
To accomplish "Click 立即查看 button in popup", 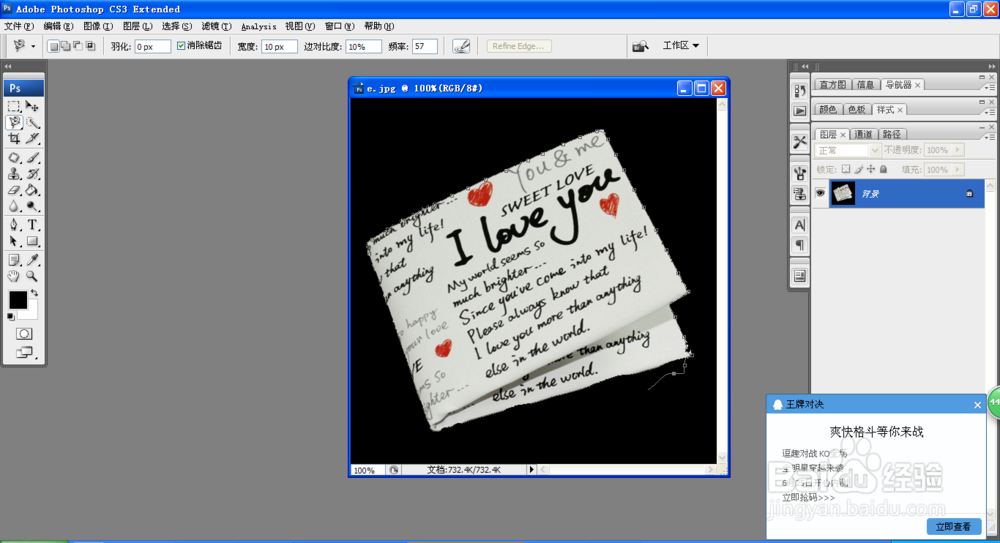I will [953, 526].
